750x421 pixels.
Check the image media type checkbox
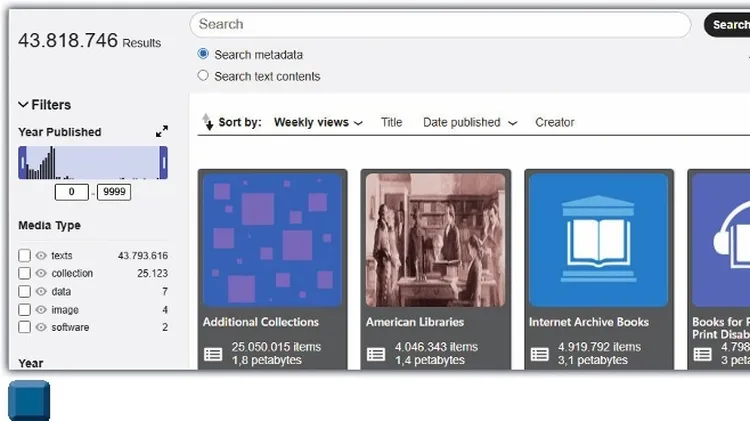[x=24, y=310]
